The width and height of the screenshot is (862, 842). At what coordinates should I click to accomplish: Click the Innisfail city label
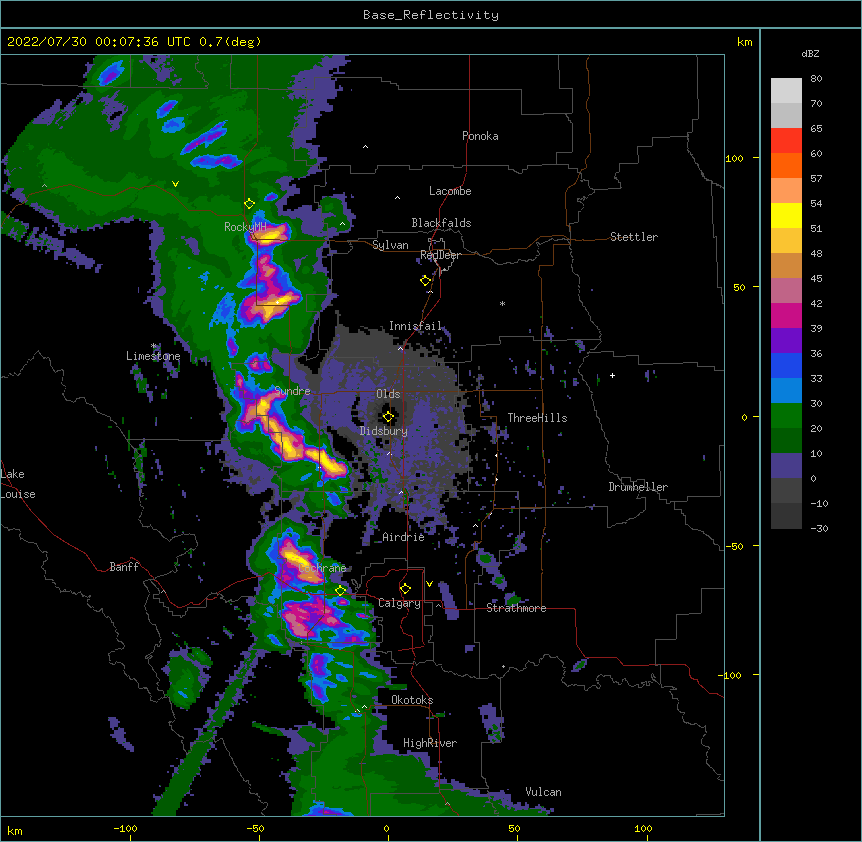pos(415,326)
